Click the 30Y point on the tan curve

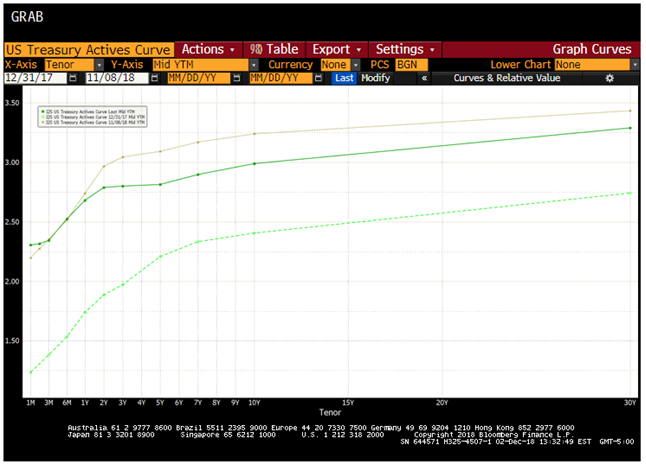click(x=630, y=111)
